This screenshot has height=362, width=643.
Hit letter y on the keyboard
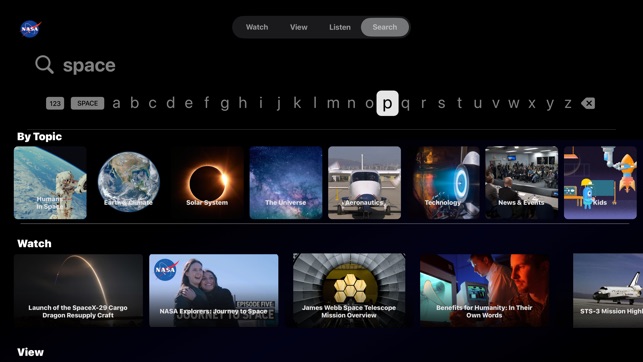[550, 104]
